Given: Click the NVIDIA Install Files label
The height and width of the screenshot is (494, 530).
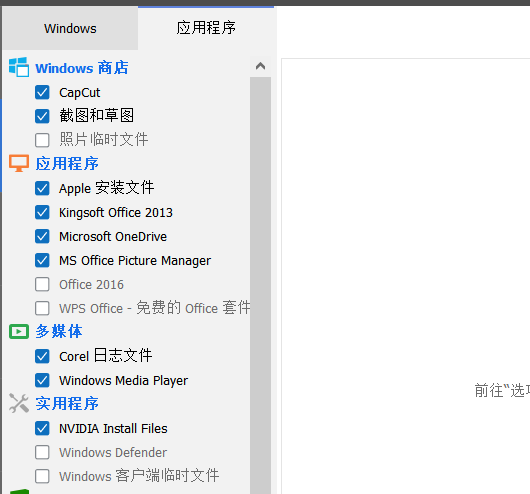Looking at the screenshot, I should coord(113,429).
